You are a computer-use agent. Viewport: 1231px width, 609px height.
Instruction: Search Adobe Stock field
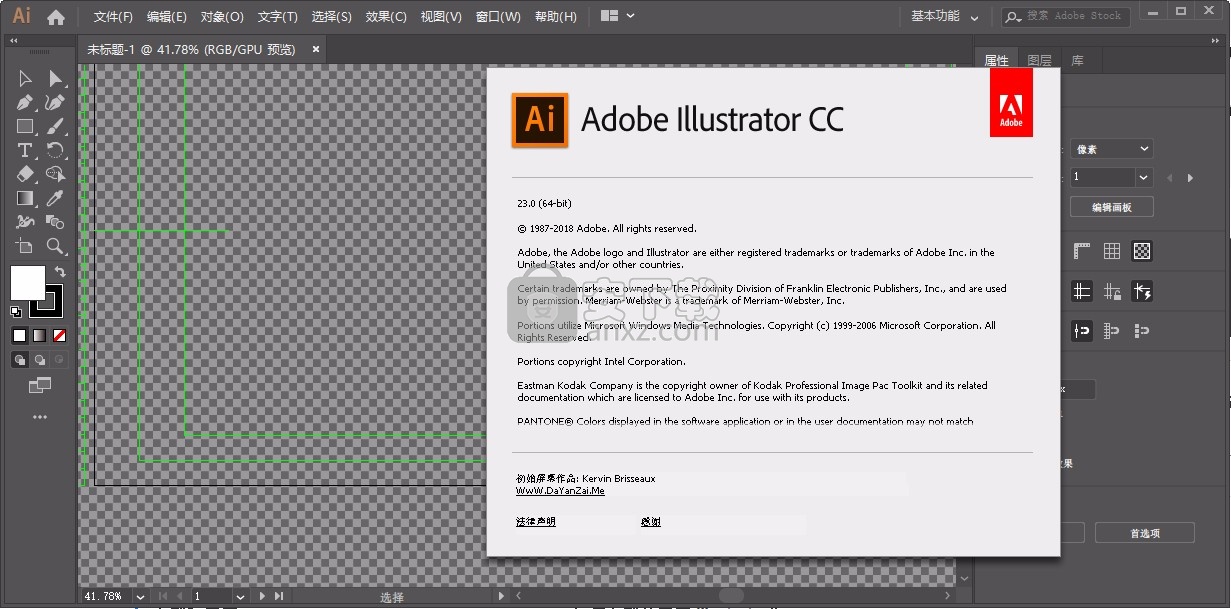(1066, 16)
